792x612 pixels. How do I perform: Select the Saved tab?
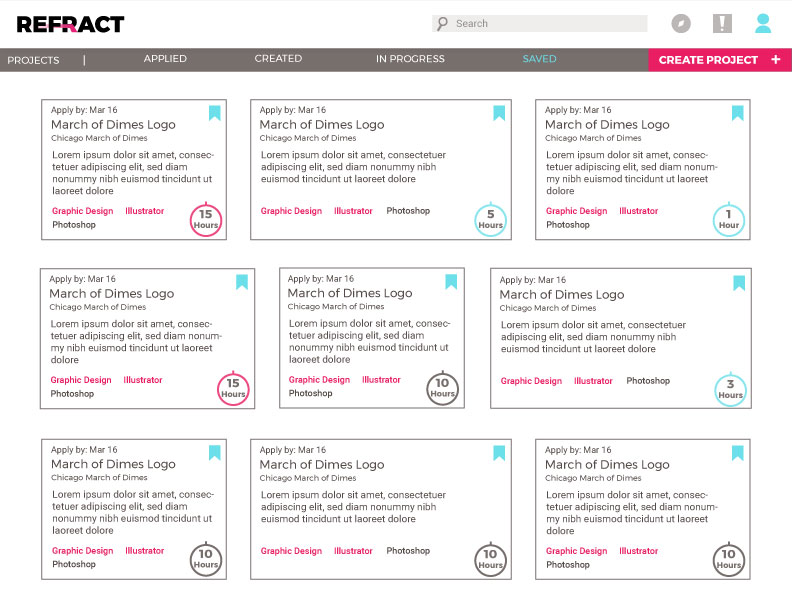click(x=539, y=59)
